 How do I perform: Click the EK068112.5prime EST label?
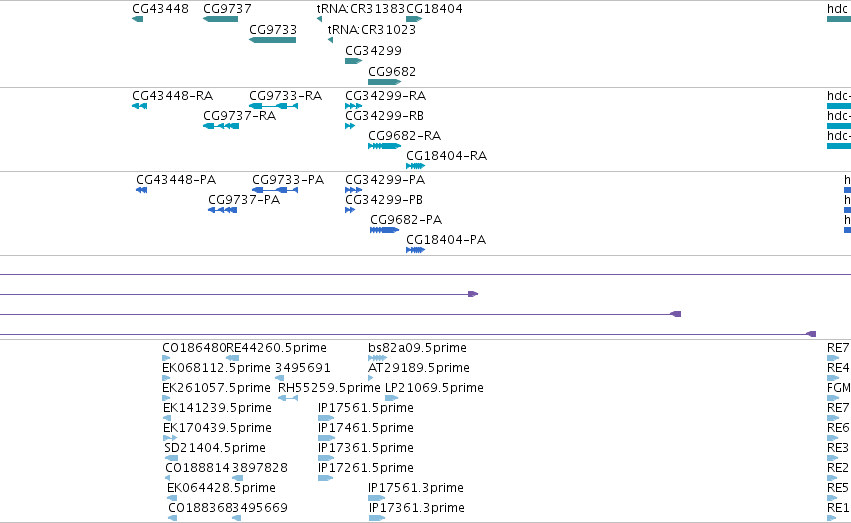[216, 368]
